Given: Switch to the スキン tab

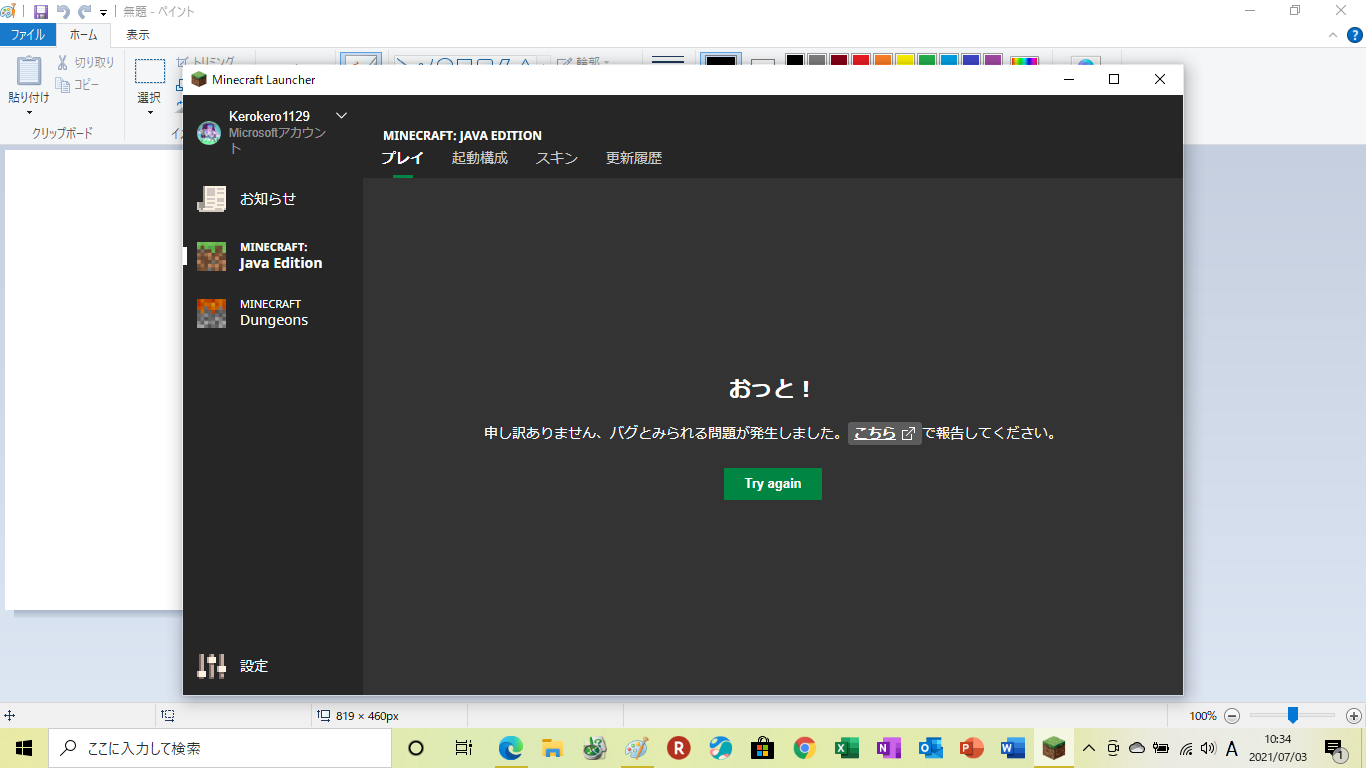Looking at the screenshot, I should point(556,158).
